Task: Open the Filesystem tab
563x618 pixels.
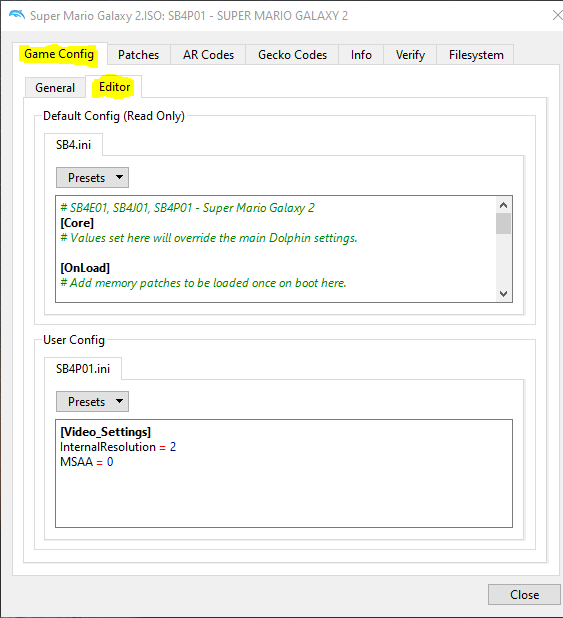Action: (476, 55)
